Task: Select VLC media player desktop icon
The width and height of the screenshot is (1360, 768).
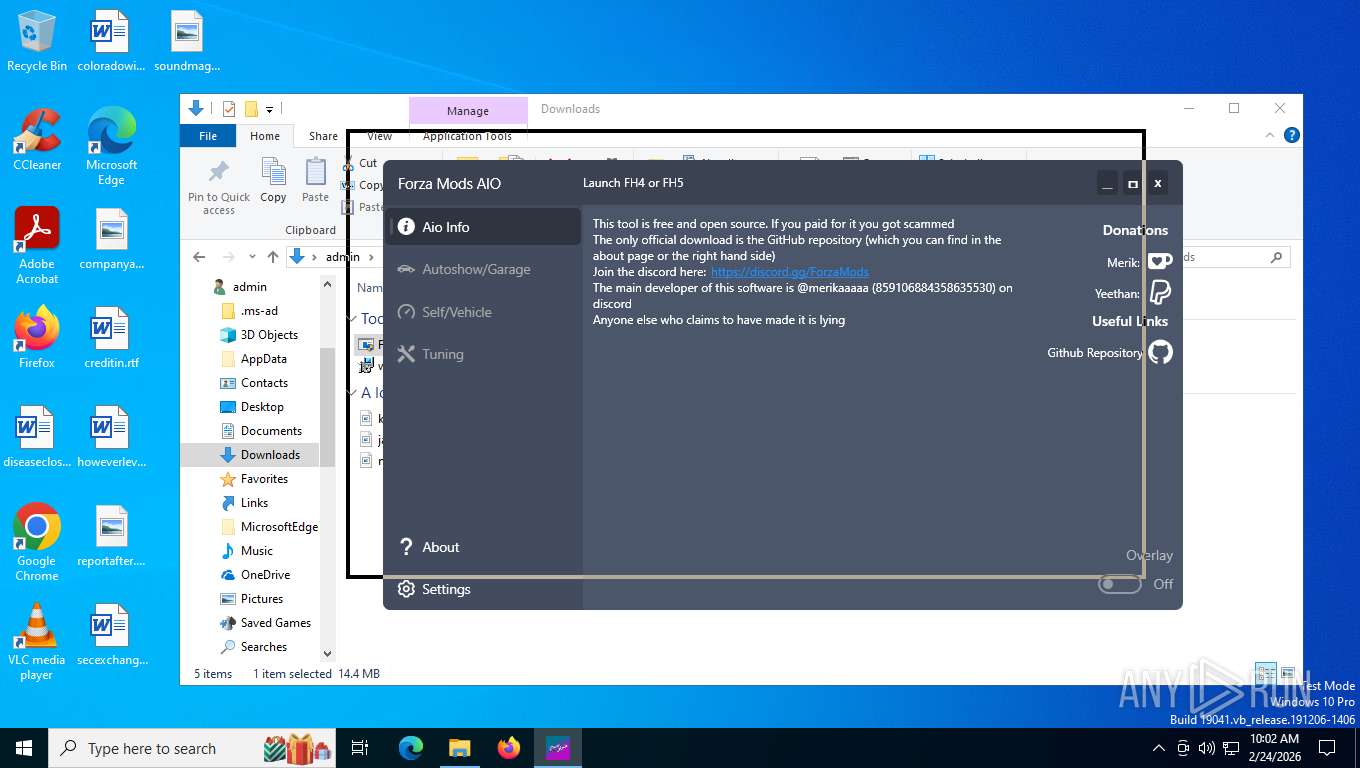Action: 37,641
